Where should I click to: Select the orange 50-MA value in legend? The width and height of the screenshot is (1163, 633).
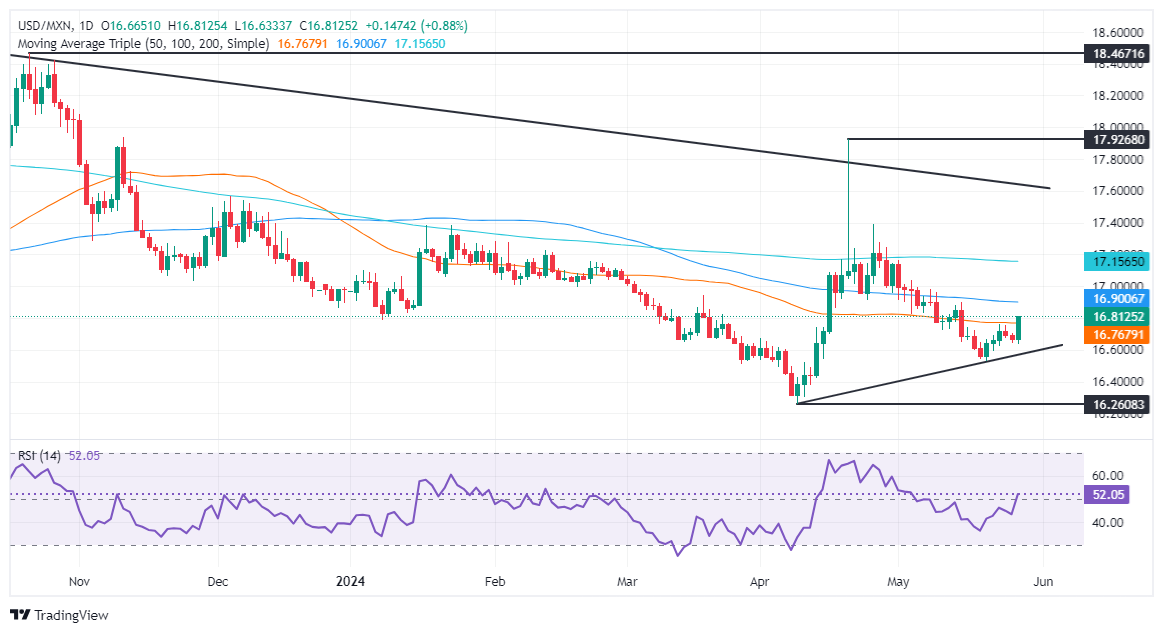coord(303,44)
